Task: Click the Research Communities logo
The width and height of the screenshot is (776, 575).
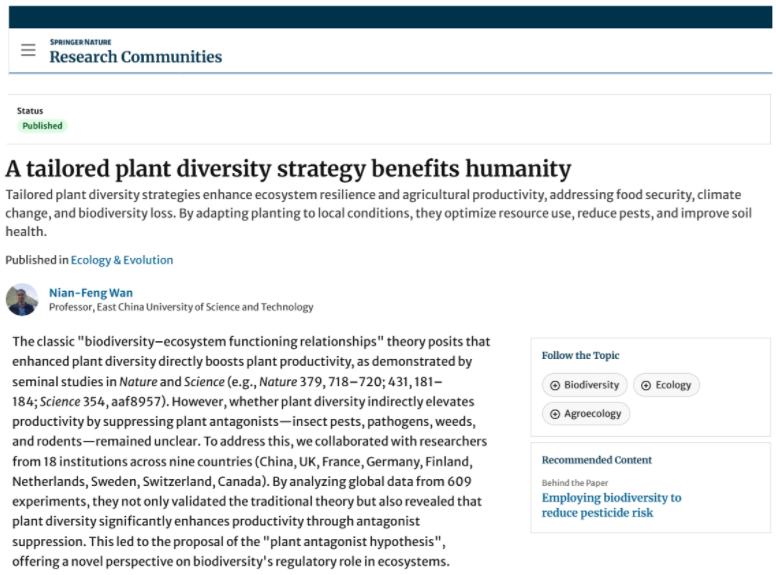Action: tap(136, 57)
